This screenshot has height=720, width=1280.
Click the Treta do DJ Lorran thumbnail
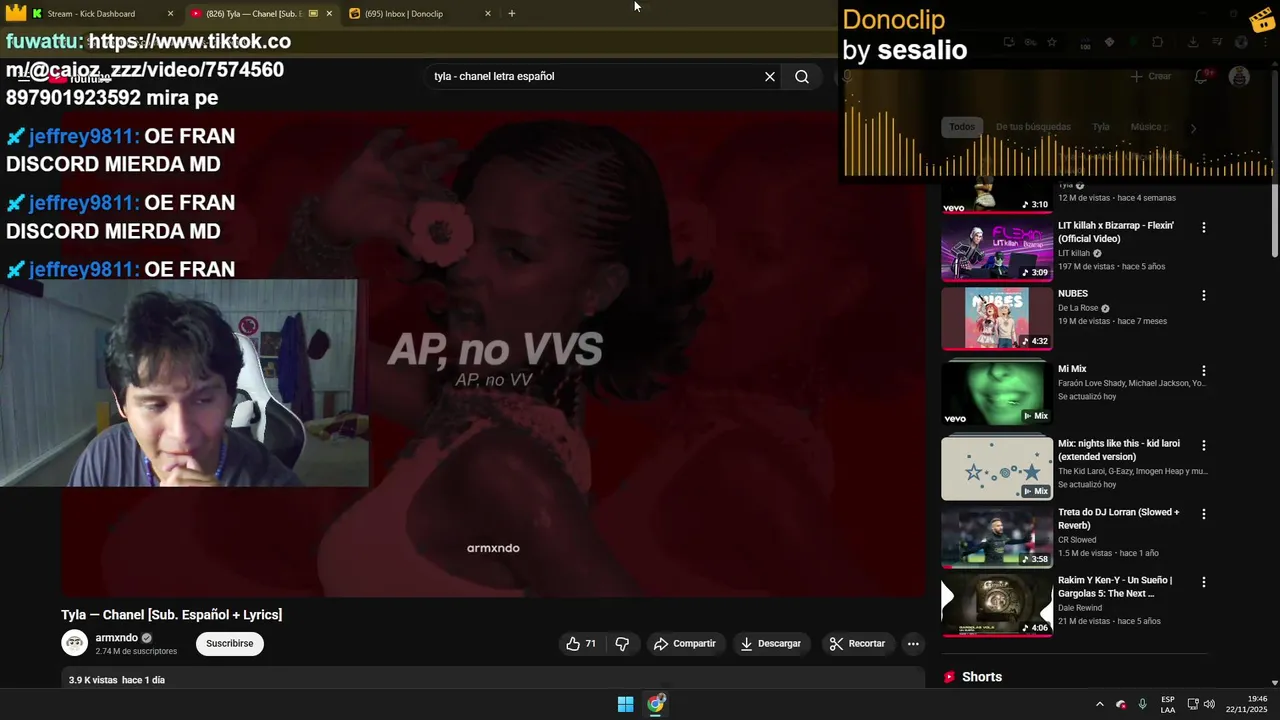997,537
